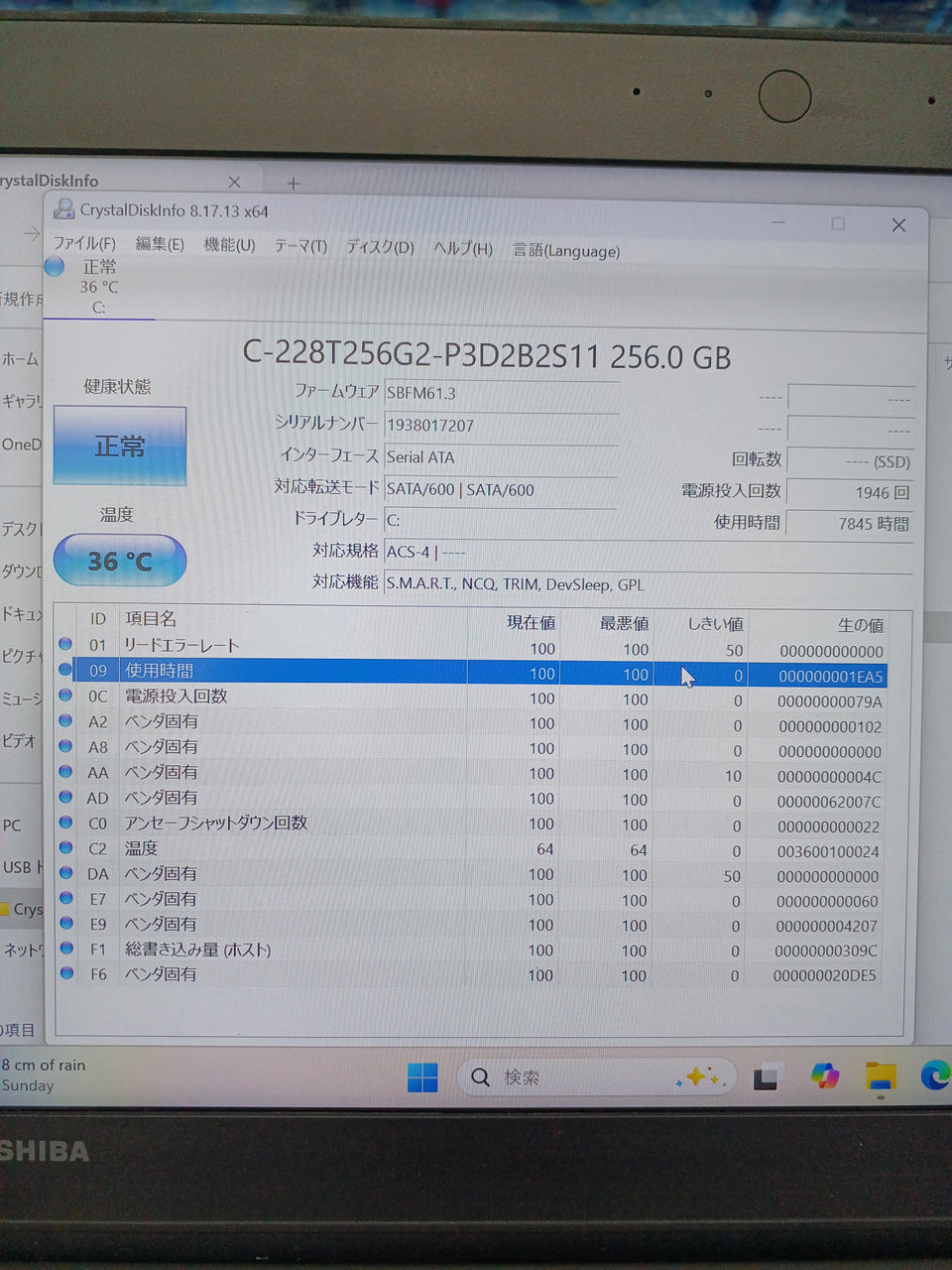Click the status dot beside 温度 row C2
The image size is (952, 1270).
tap(66, 847)
